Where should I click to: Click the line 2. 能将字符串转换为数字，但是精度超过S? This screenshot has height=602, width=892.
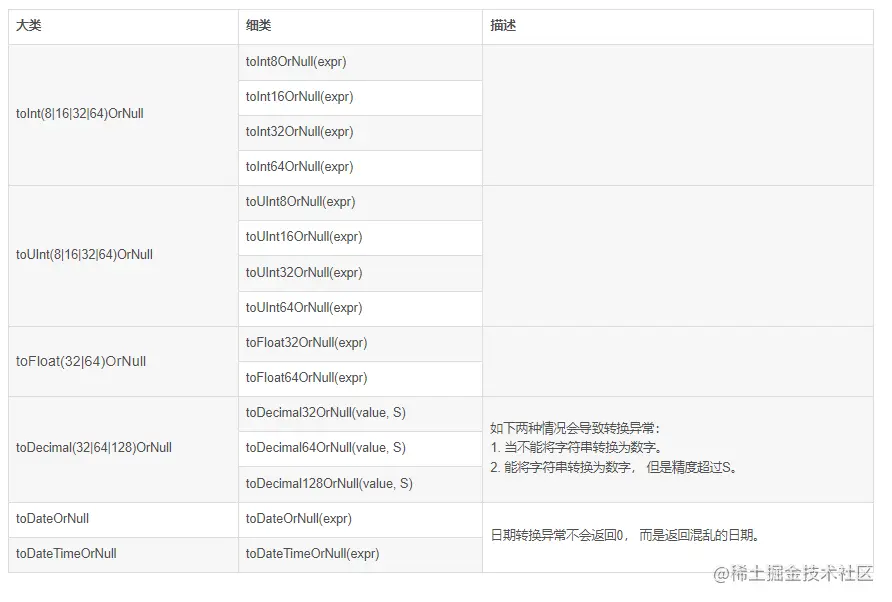pos(614,468)
